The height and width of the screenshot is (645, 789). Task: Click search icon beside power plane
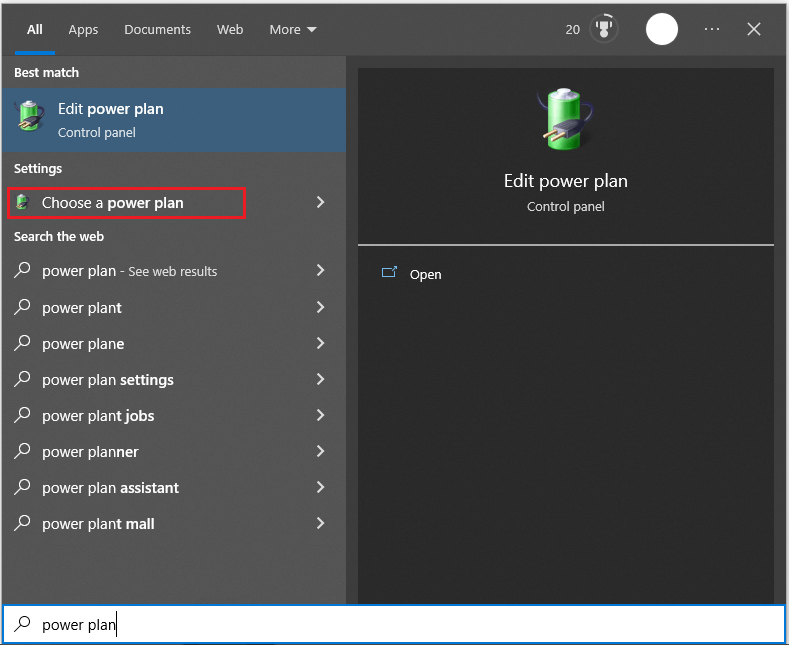coord(22,343)
